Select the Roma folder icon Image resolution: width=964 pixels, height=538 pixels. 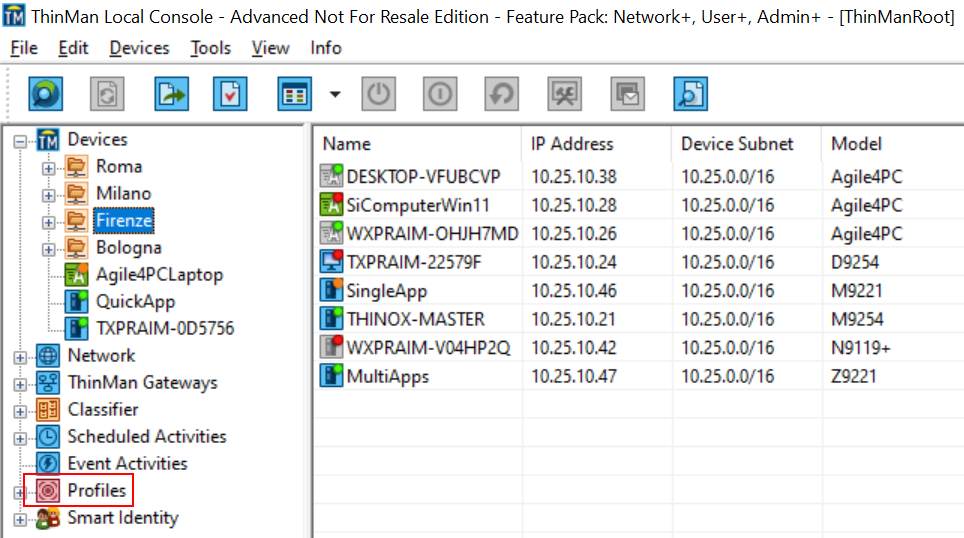[x=76, y=167]
